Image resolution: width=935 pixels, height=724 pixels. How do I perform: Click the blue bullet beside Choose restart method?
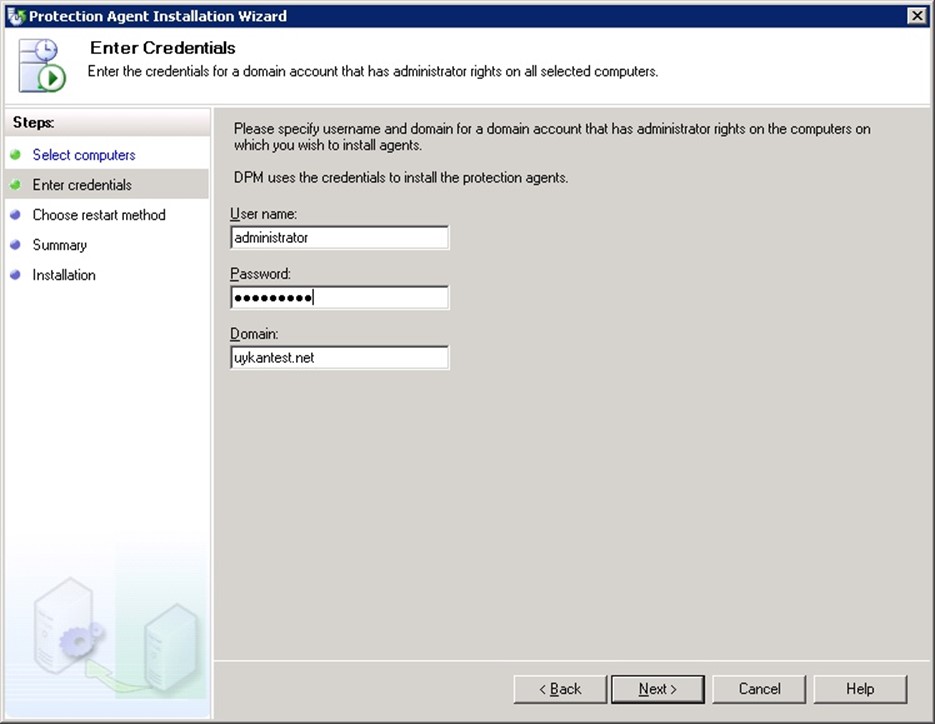pyautogui.click(x=15, y=215)
